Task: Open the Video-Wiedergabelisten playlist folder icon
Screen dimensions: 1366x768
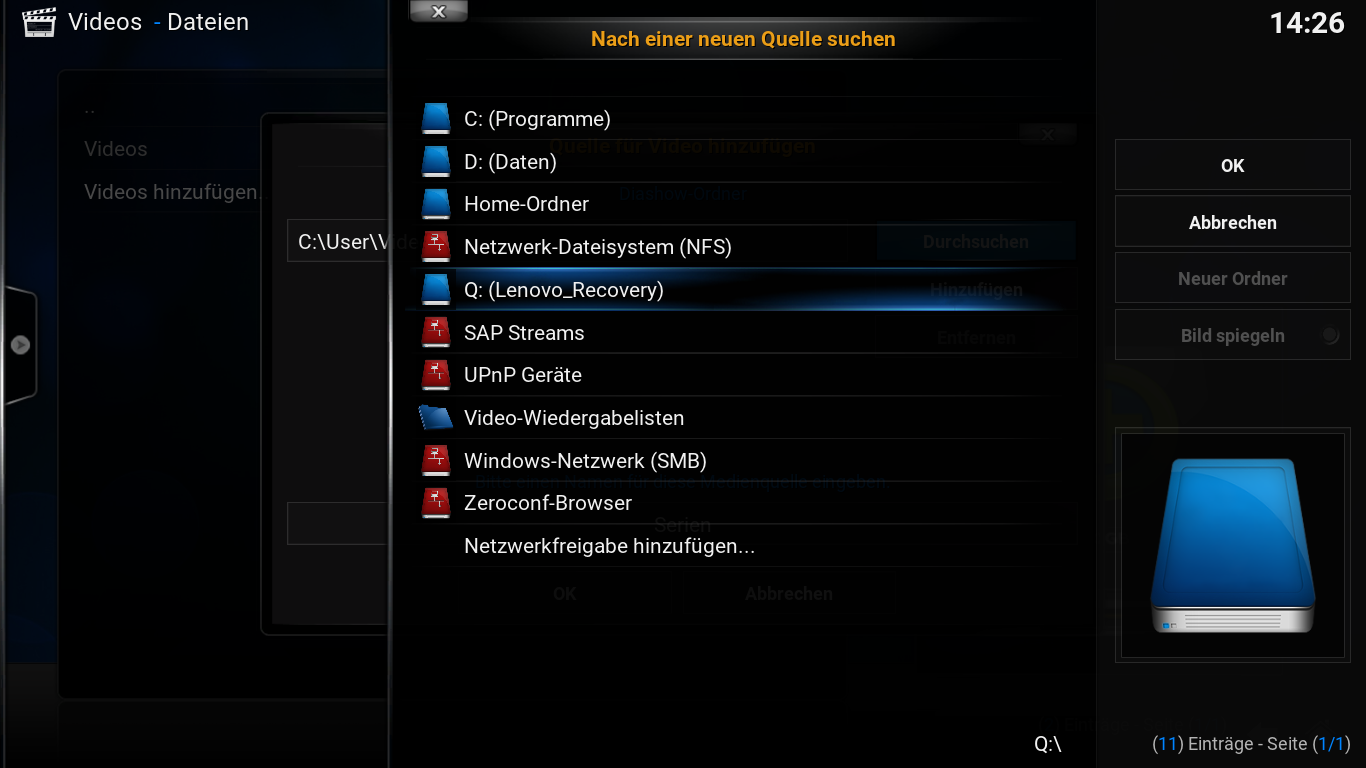Action: pos(436,417)
